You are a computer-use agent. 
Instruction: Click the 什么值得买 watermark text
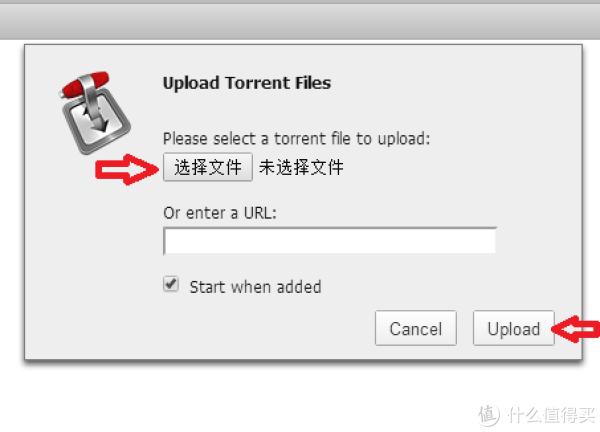[x=551, y=415]
